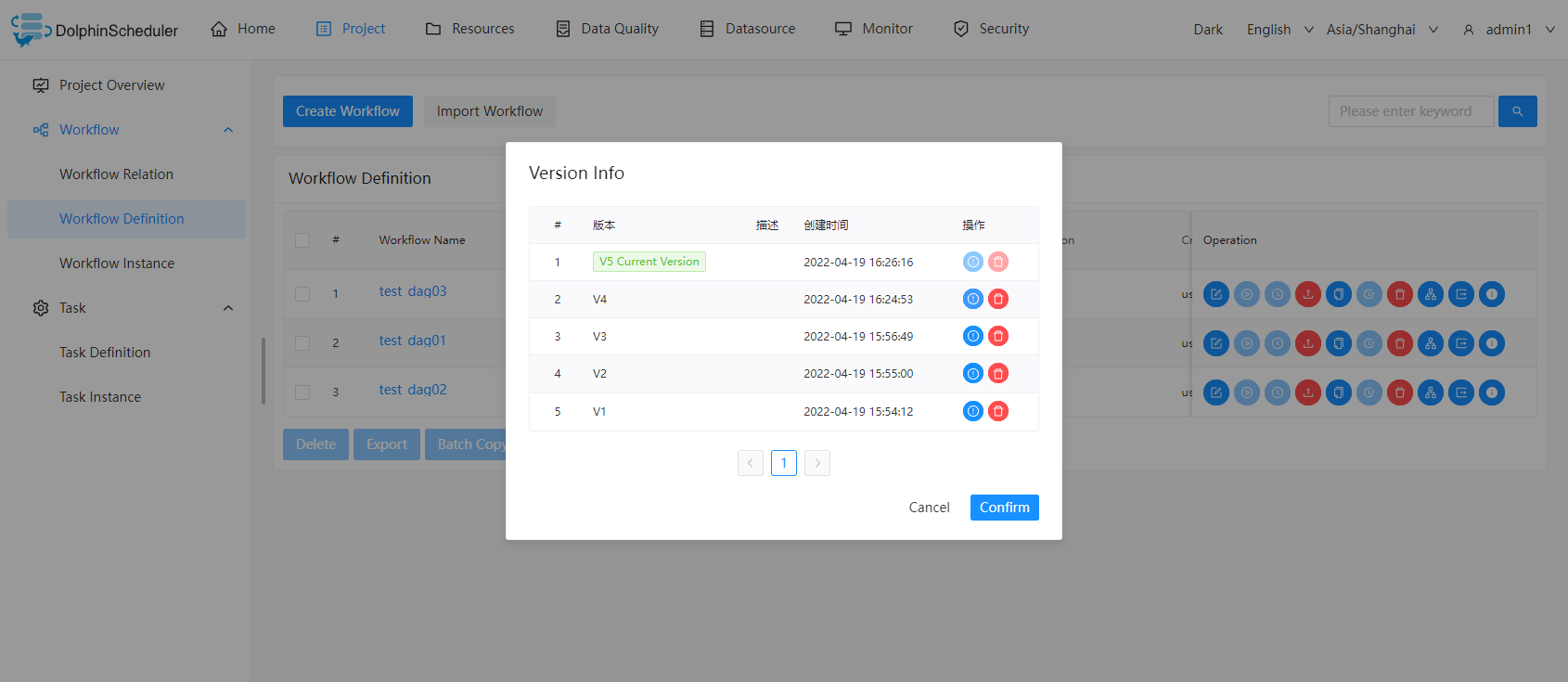
Task: Delete version V3 with red trash icon
Action: 998,336
